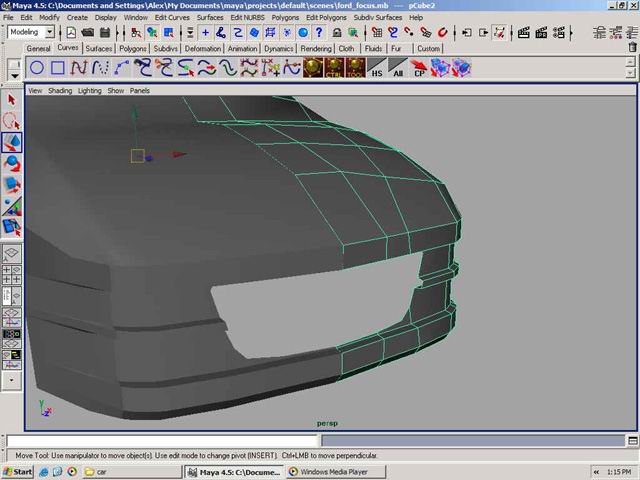Expand the toolbox layout arrow button

[x=12, y=380]
